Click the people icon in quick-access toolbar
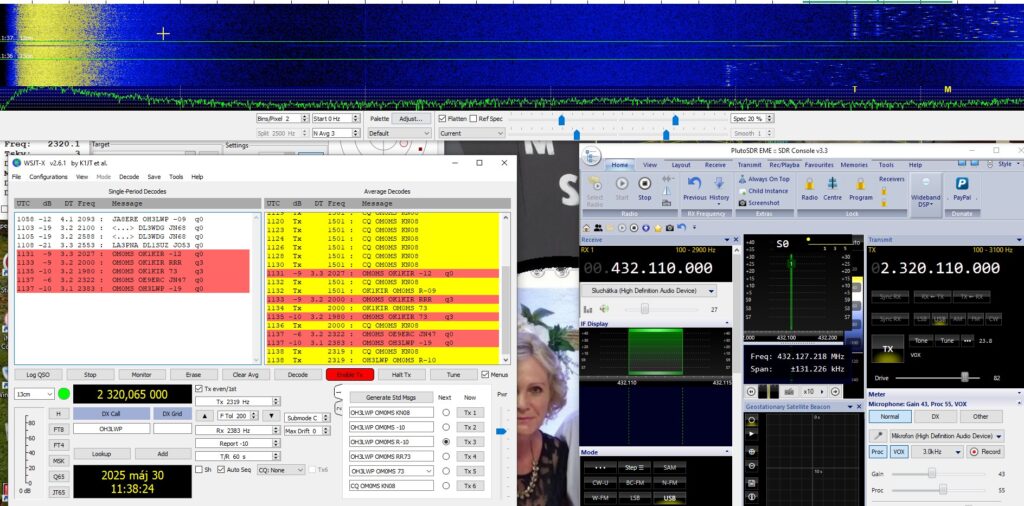The image size is (1024, 506). click(x=598, y=227)
